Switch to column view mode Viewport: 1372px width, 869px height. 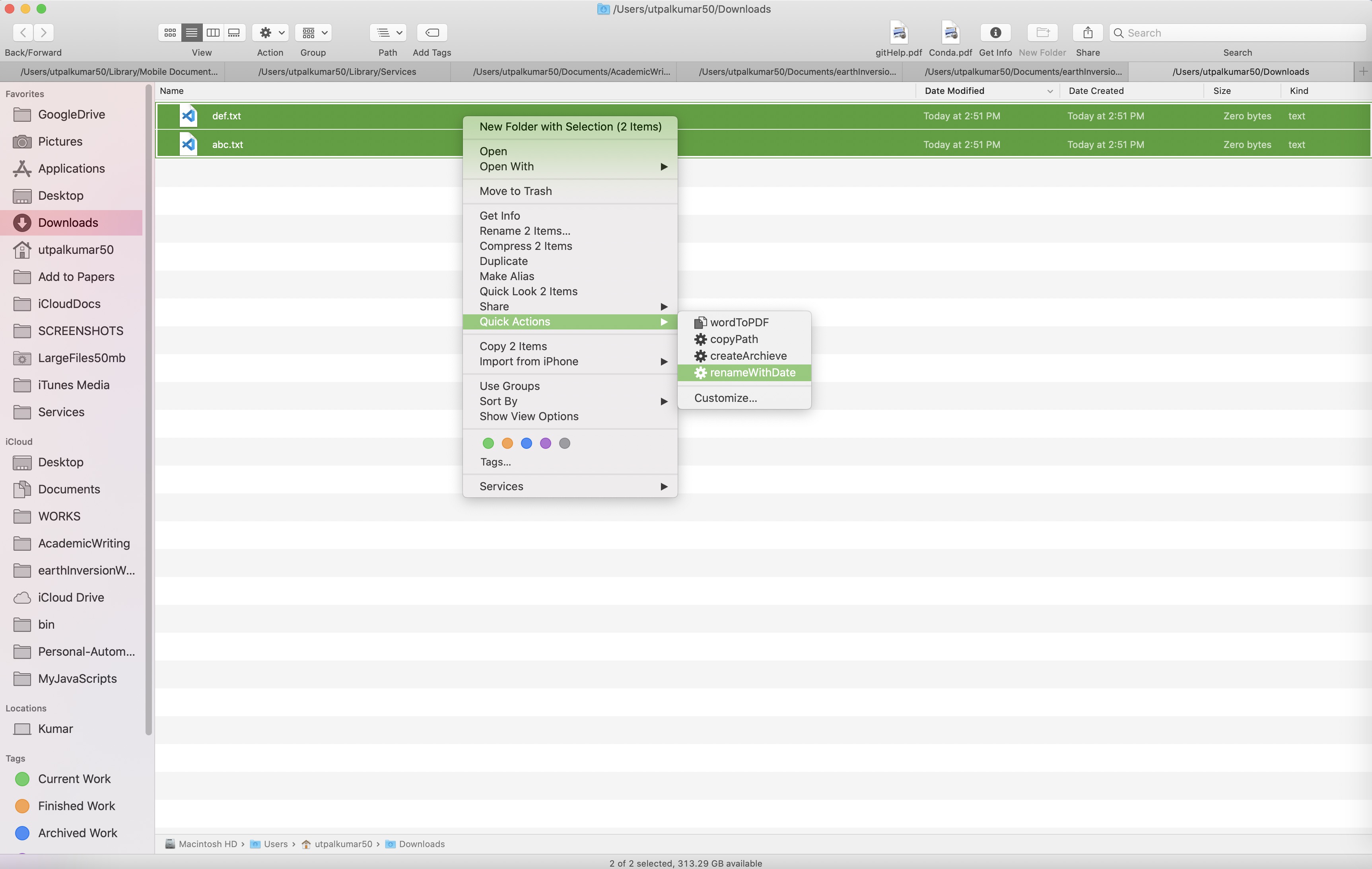pos(213,33)
